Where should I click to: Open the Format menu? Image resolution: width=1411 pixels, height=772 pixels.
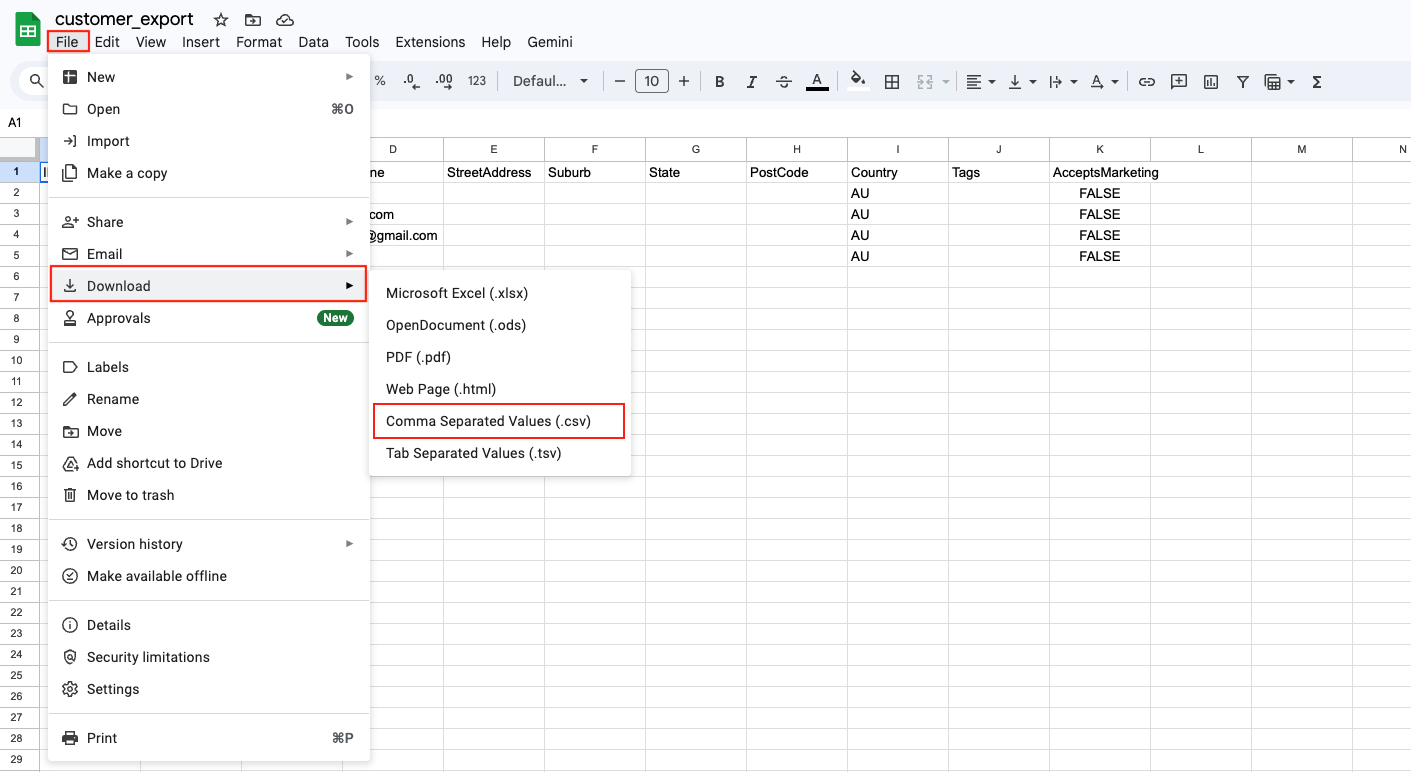pyautogui.click(x=259, y=42)
